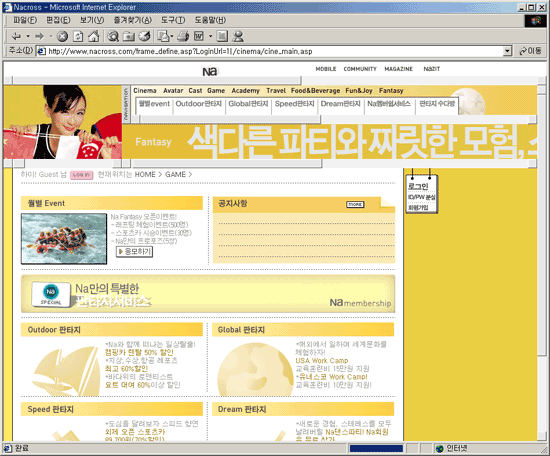Open the 판타지 수다방 submenu tab
The height and width of the screenshot is (456, 550).
tap(437, 104)
